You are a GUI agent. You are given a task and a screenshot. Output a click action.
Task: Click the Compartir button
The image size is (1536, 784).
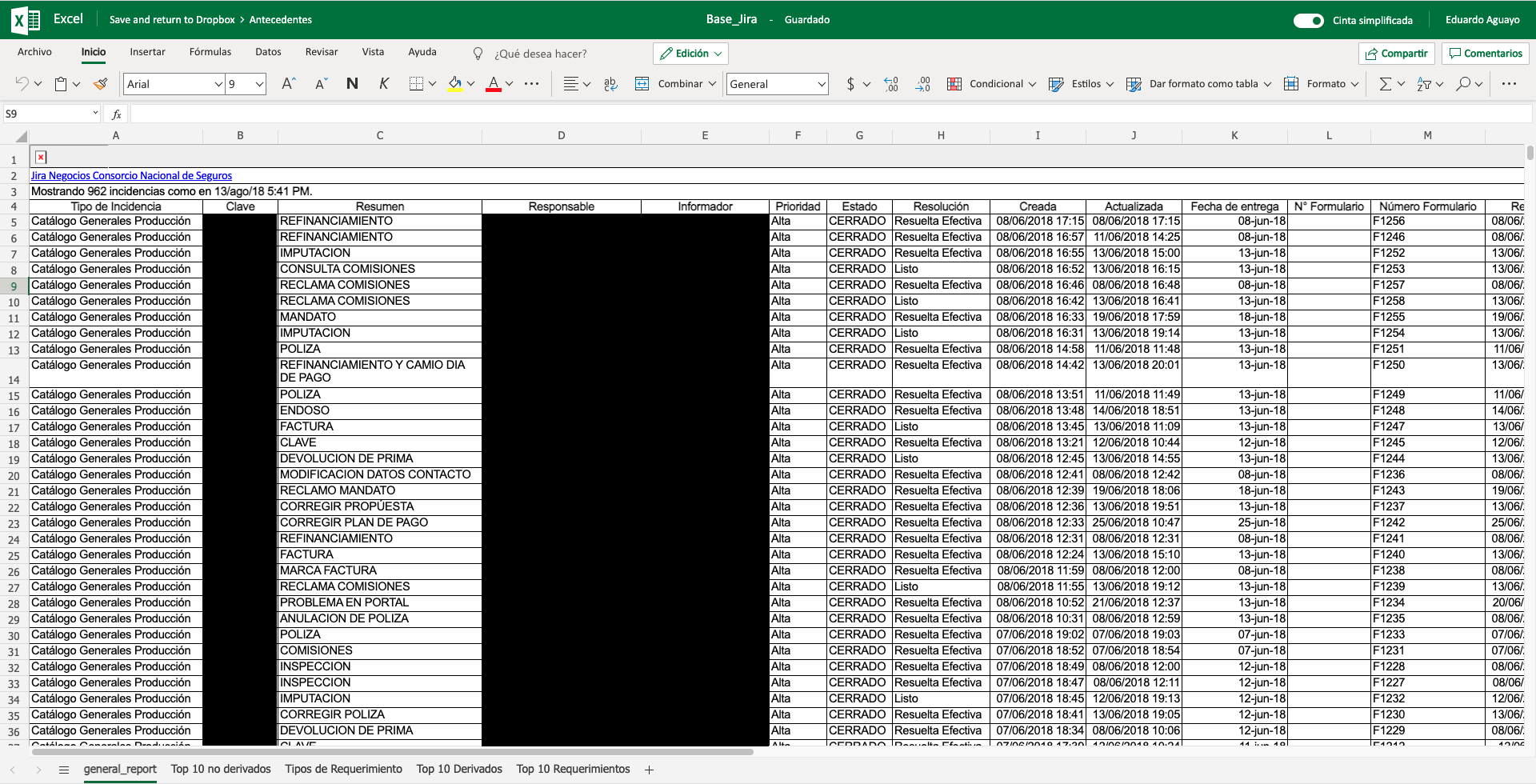pos(1397,54)
